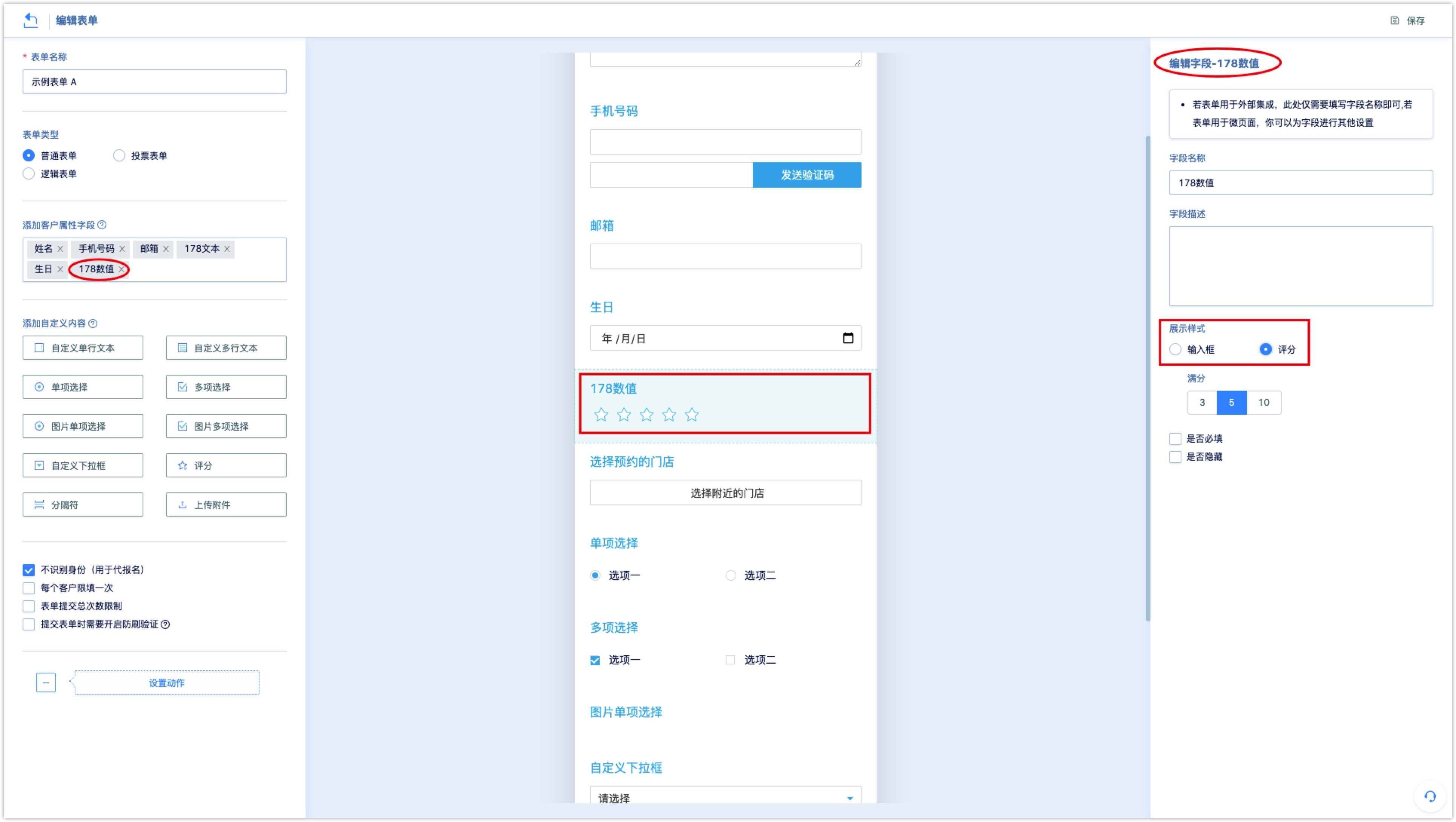
Task: Select 输入框 display style
Action: click(x=1175, y=349)
